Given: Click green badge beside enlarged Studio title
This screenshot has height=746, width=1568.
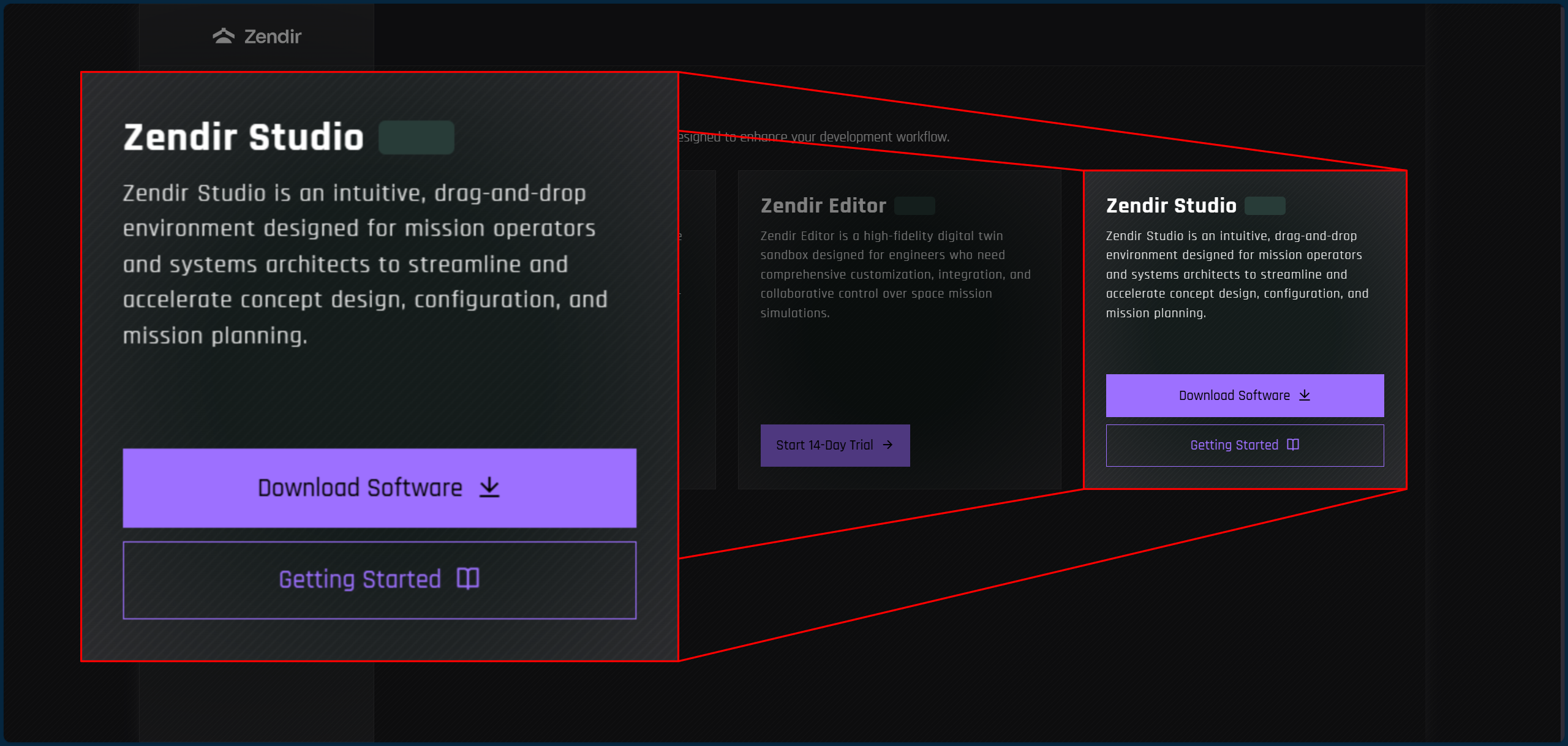Looking at the screenshot, I should (x=416, y=138).
